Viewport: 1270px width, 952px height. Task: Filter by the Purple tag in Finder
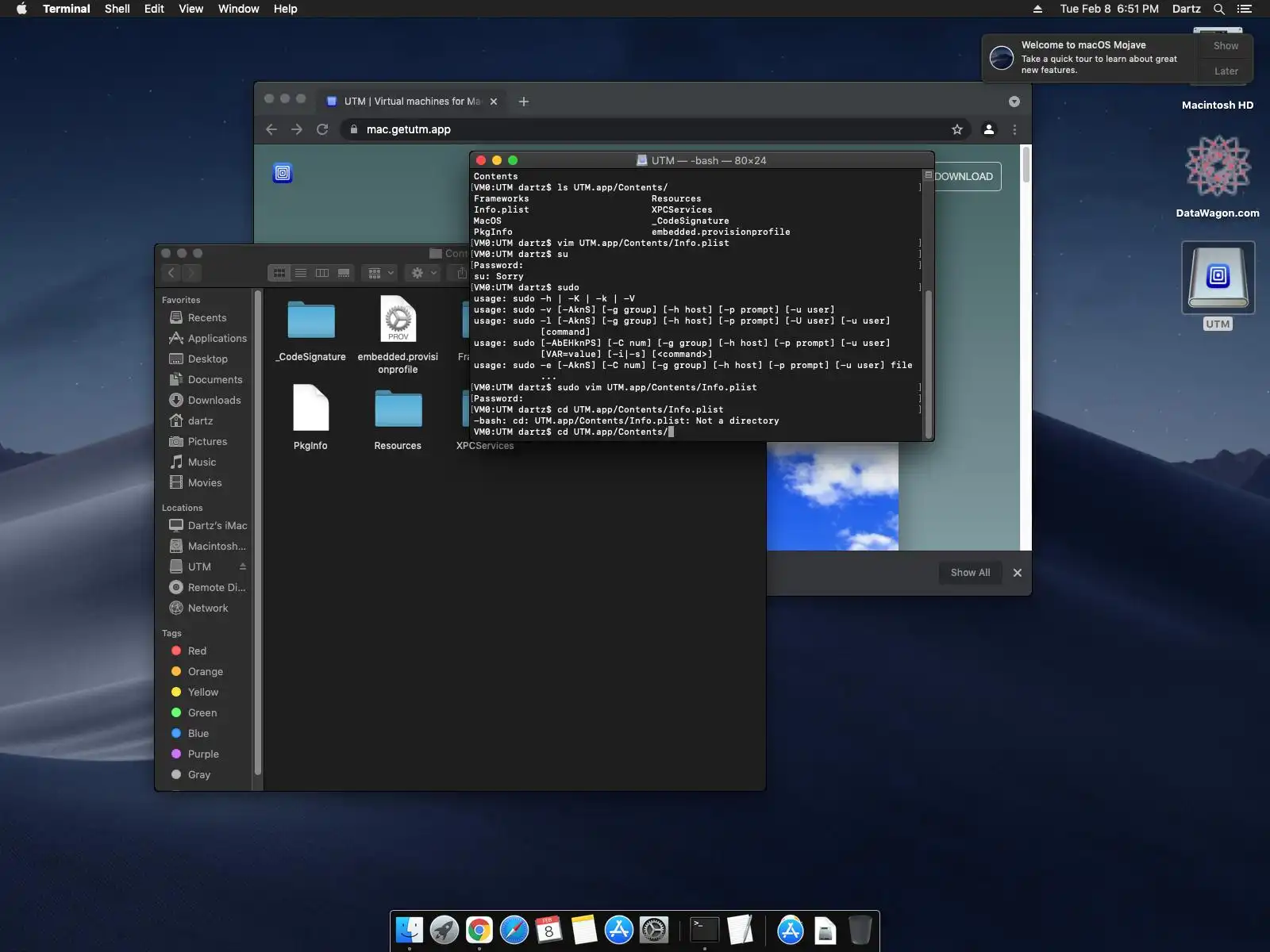(203, 754)
